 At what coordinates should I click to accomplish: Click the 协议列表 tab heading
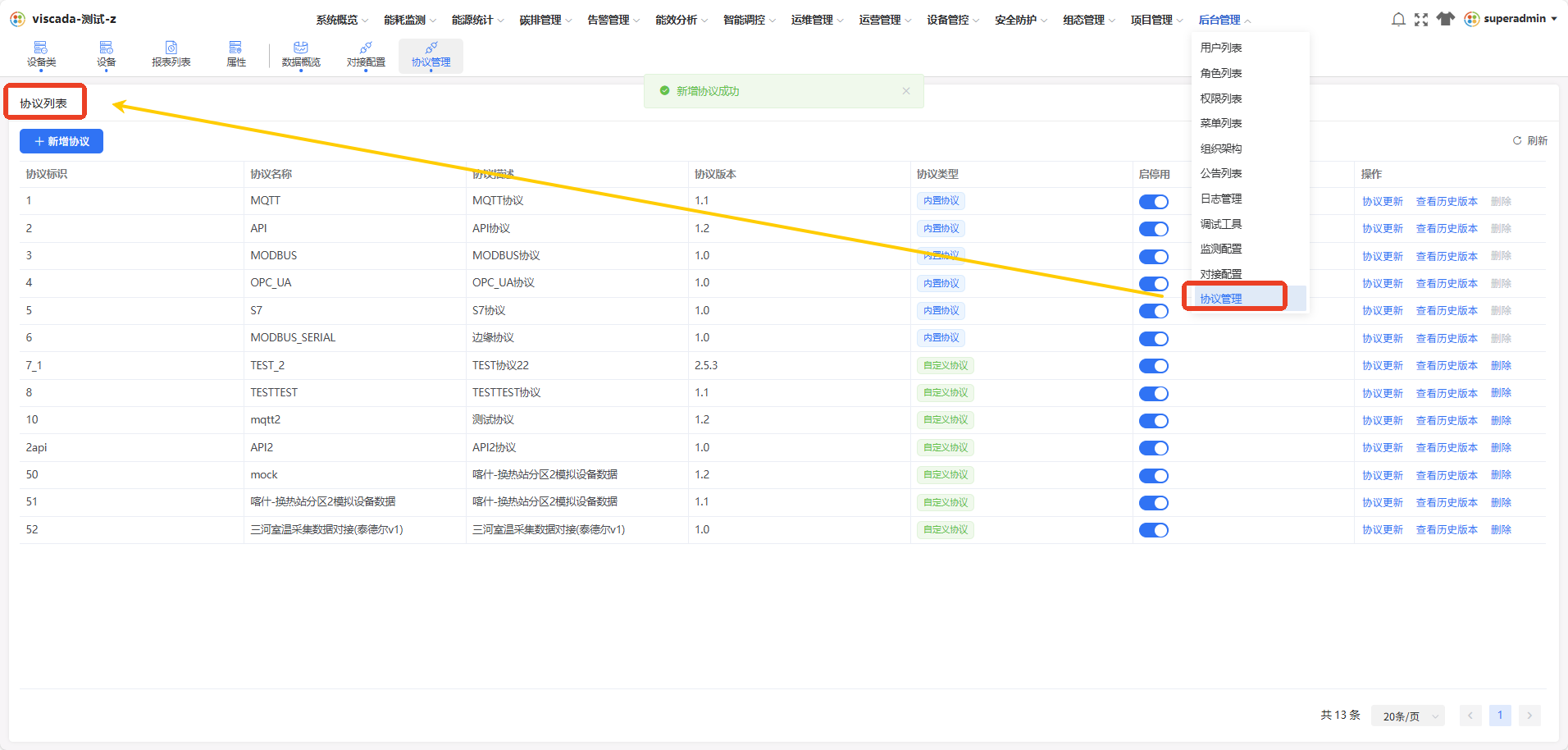[43, 103]
